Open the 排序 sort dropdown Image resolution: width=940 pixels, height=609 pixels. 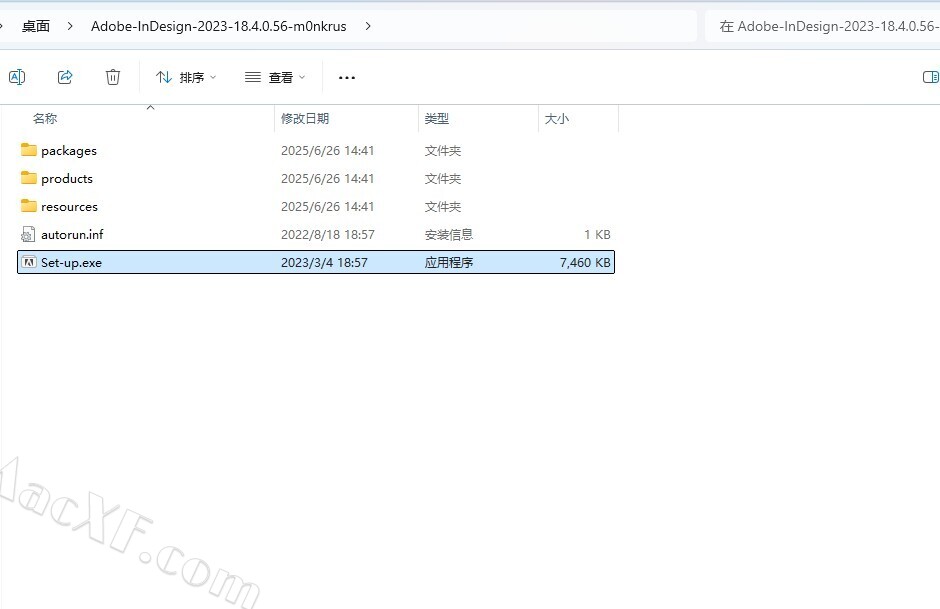(186, 77)
